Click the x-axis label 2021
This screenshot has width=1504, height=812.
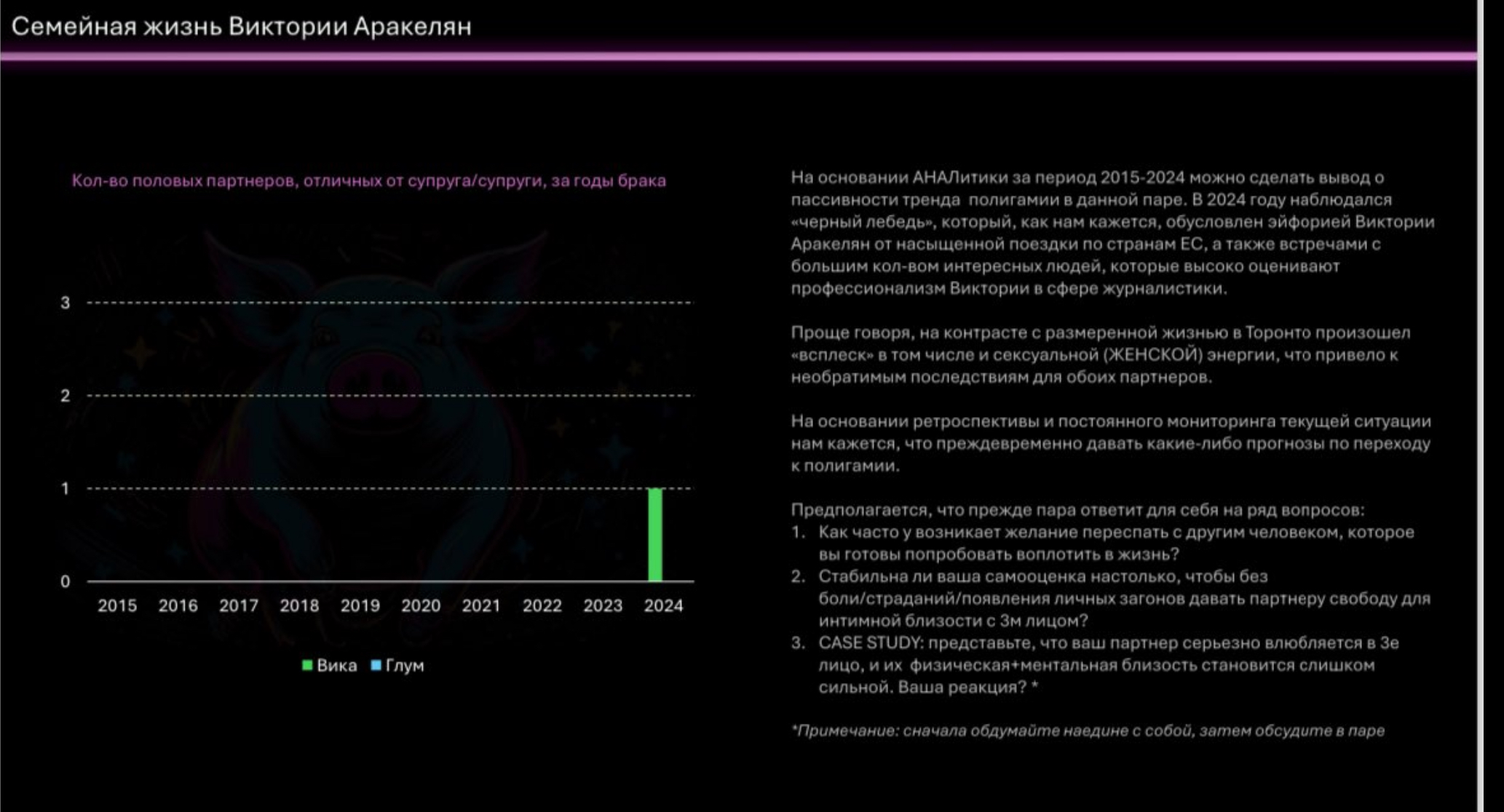tap(481, 605)
